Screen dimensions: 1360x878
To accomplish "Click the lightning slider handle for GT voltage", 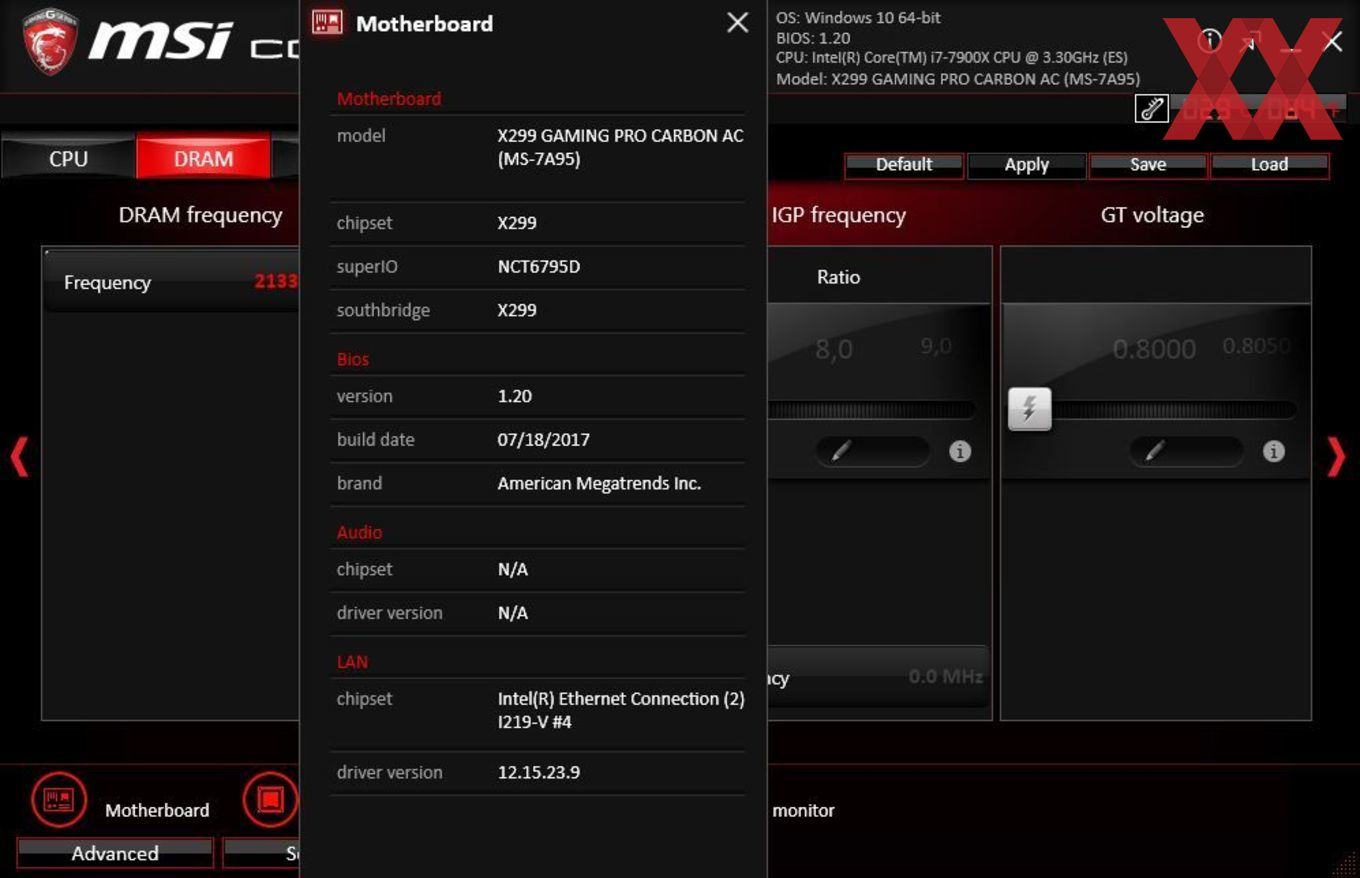I will click(1029, 409).
